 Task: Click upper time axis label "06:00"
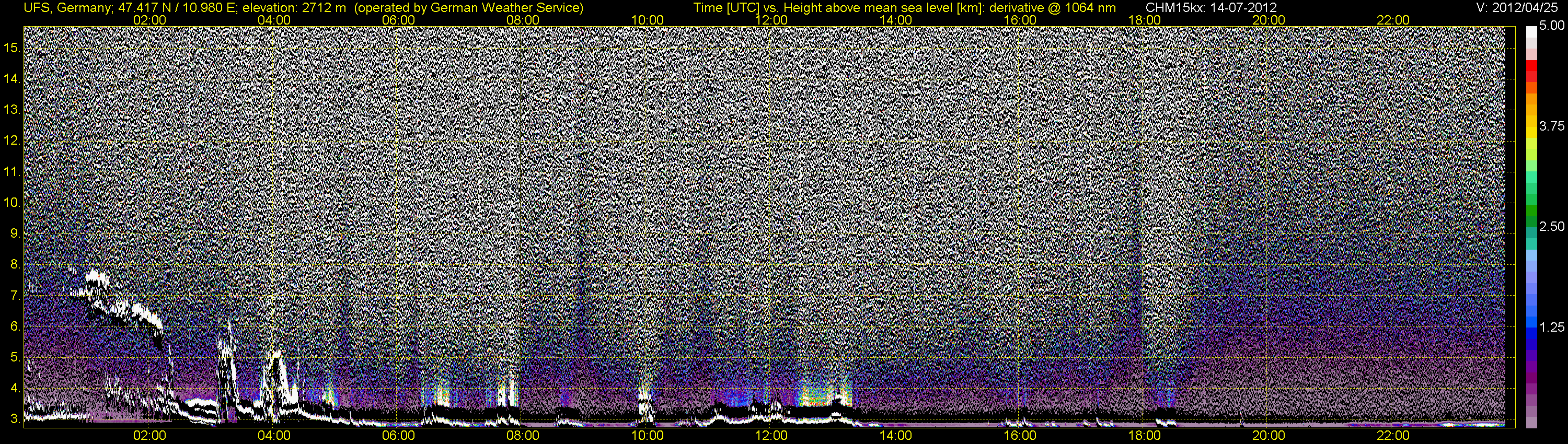click(x=399, y=20)
